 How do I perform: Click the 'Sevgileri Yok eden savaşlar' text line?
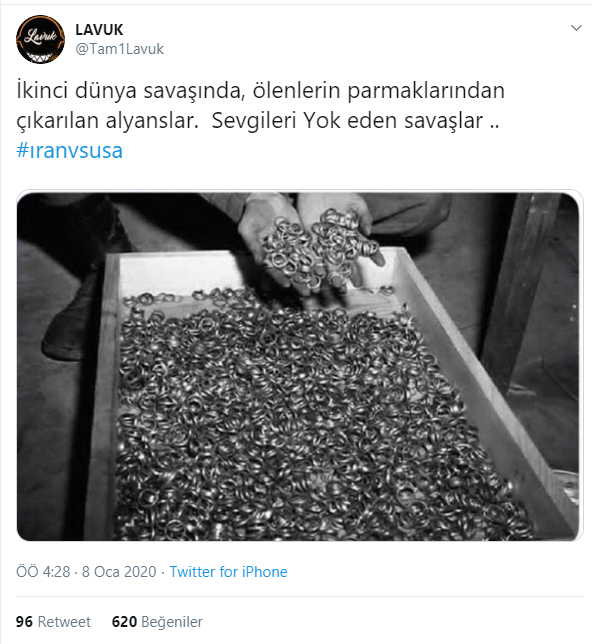tap(347, 121)
